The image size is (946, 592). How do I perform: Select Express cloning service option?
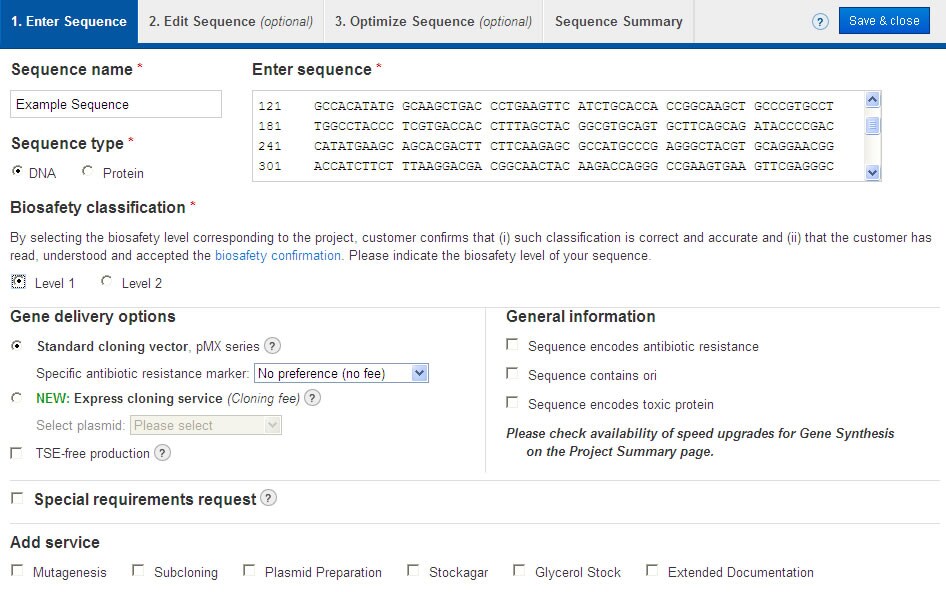16,398
